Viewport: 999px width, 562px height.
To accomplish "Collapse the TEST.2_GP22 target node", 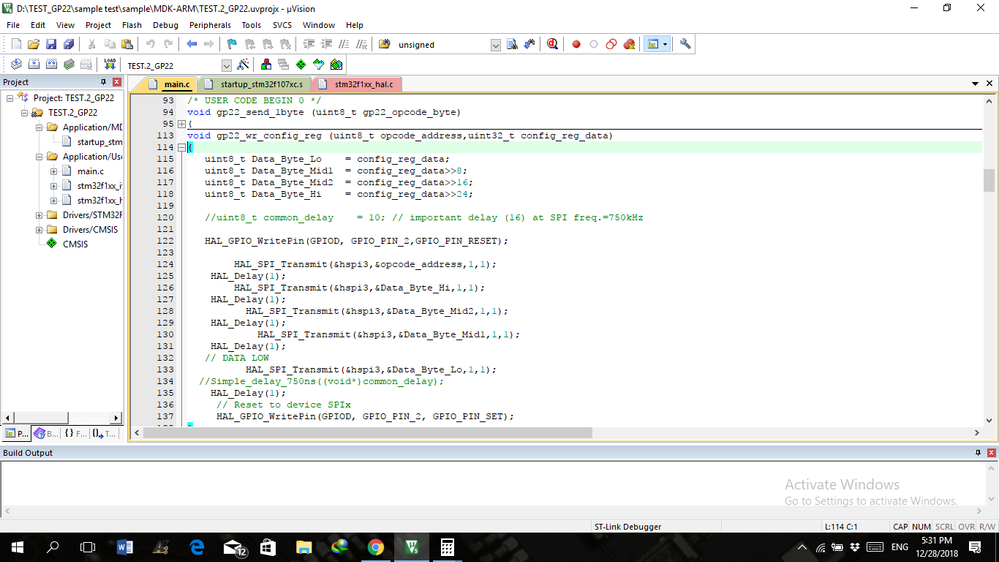I will 25,112.
